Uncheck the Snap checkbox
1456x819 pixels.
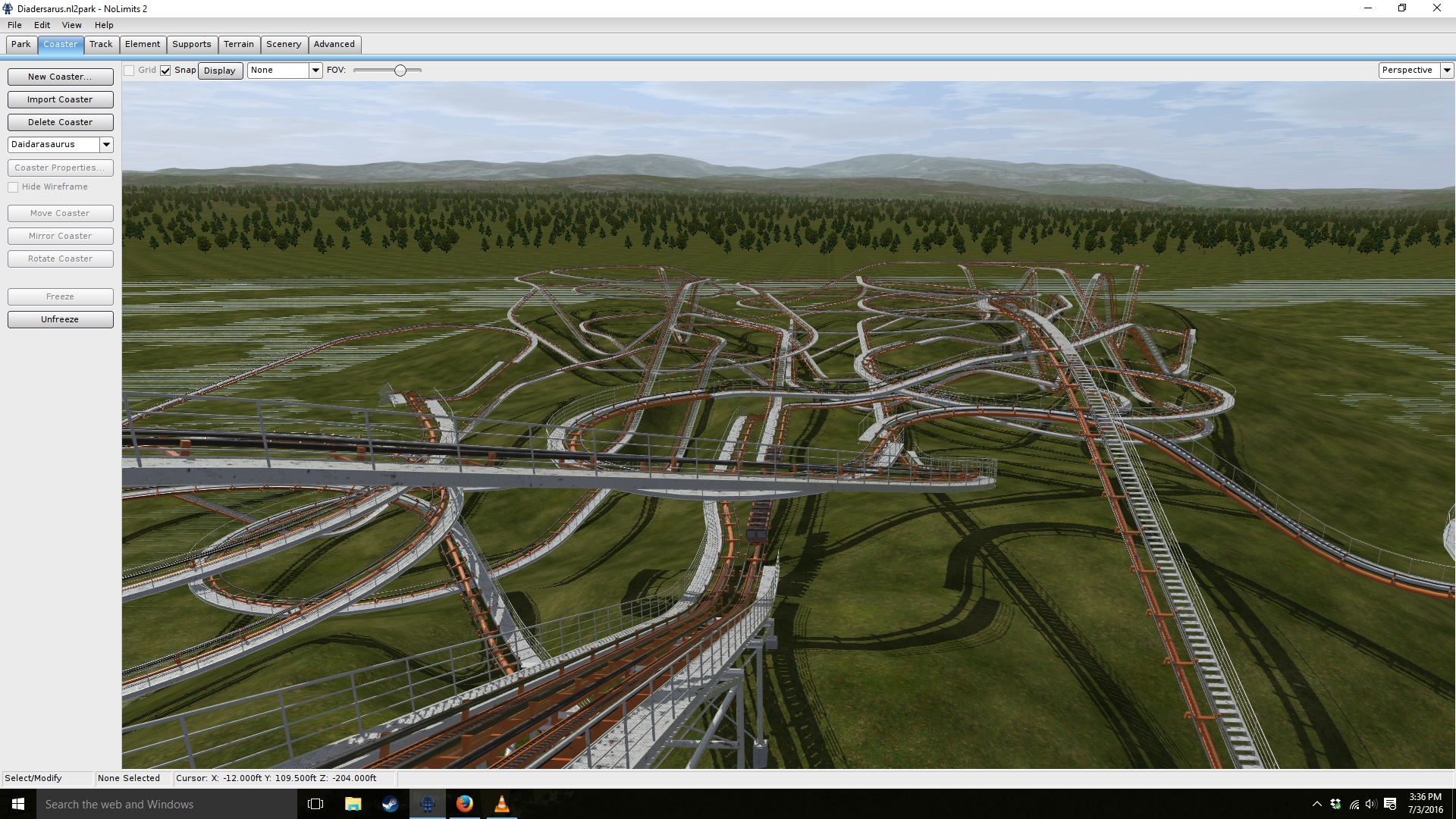pyautogui.click(x=165, y=71)
